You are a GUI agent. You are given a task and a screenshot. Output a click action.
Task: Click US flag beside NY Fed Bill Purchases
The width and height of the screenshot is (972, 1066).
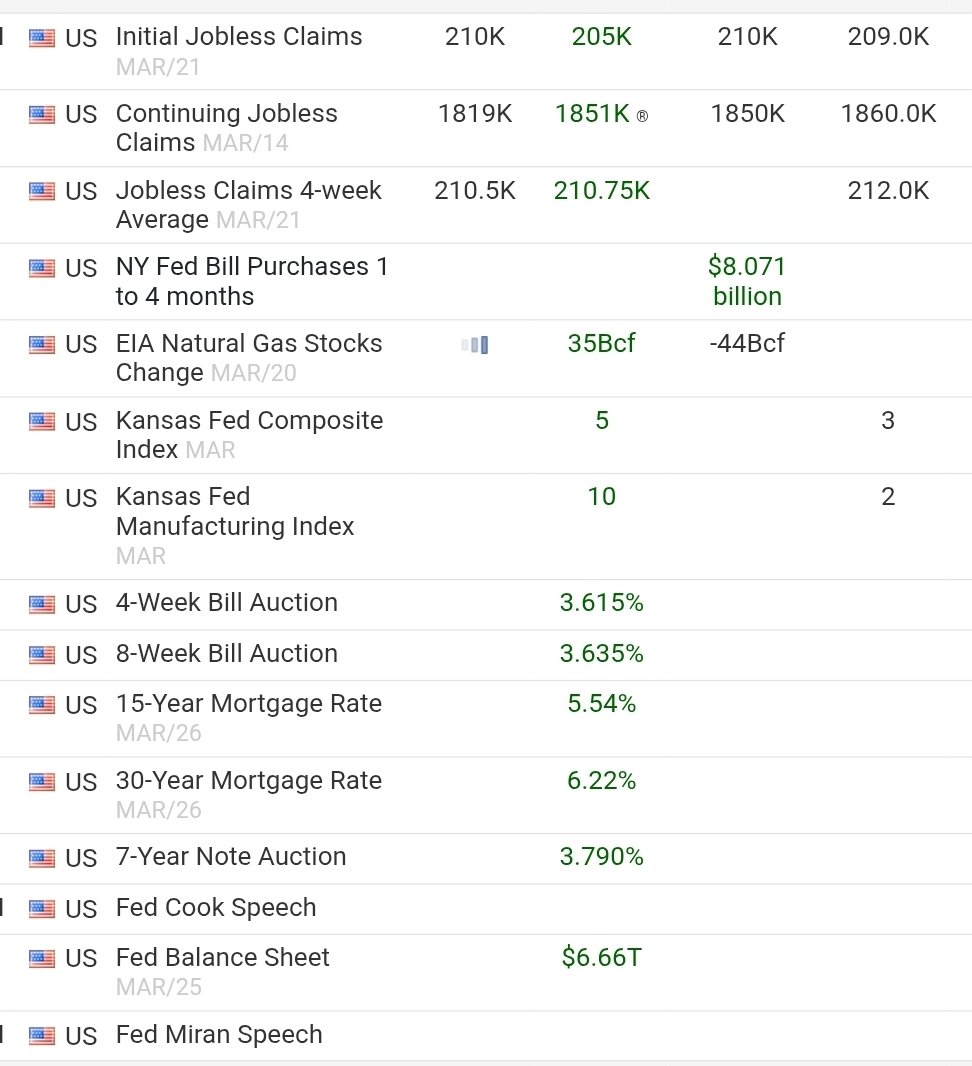(41, 268)
